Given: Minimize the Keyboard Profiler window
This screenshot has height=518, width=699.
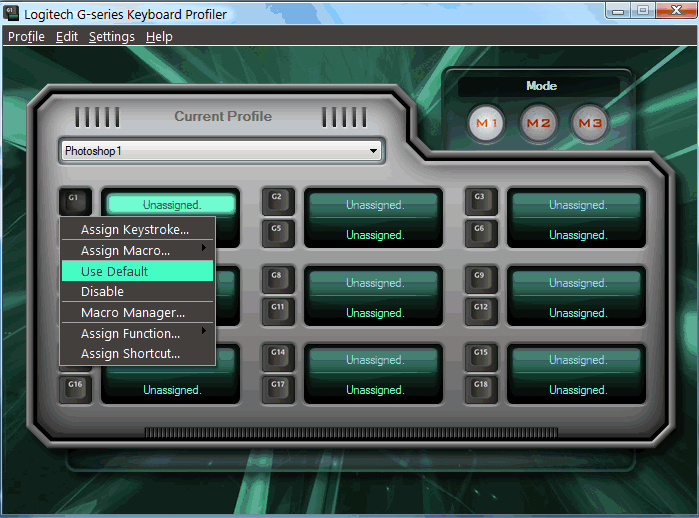Looking at the screenshot, I should pos(618,11).
